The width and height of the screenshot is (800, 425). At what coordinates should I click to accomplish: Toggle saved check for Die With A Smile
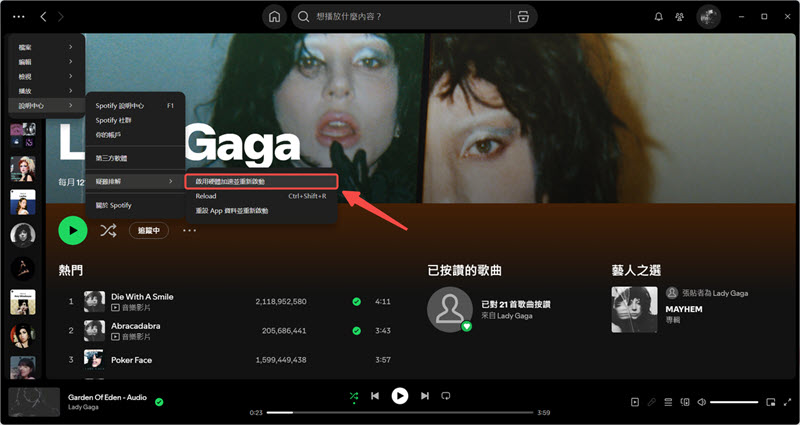(x=357, y=302)
